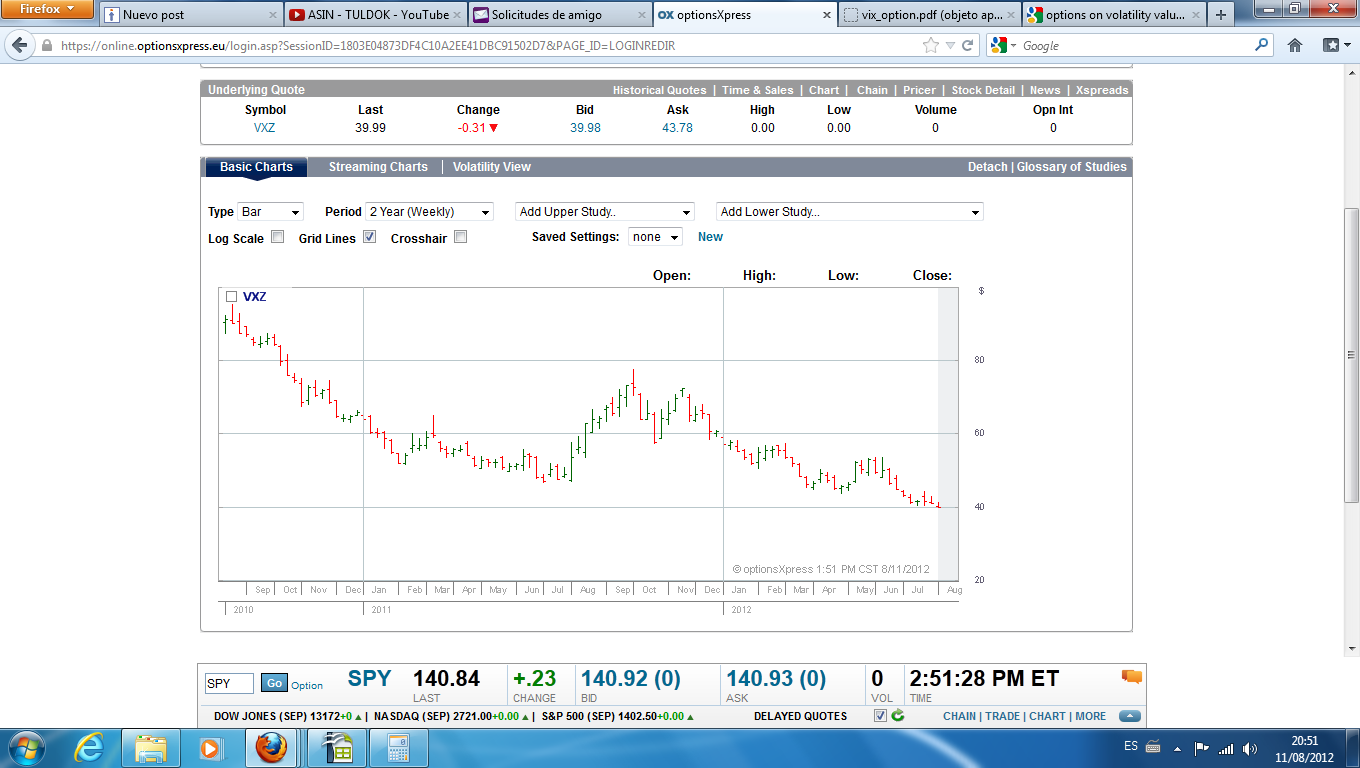Click the orange chat bubble icon
Screen dimensions: 1360x768
[x=1132, y=677]
